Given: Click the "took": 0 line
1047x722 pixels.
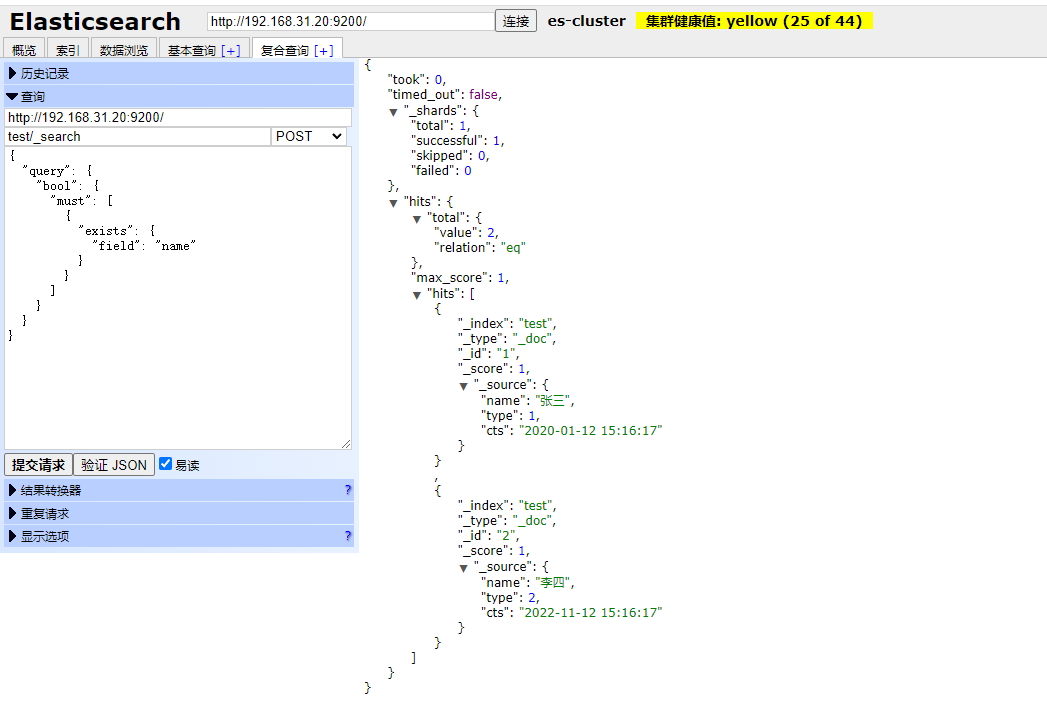Looking at the screenshot, I should click(x=417, y=79).
